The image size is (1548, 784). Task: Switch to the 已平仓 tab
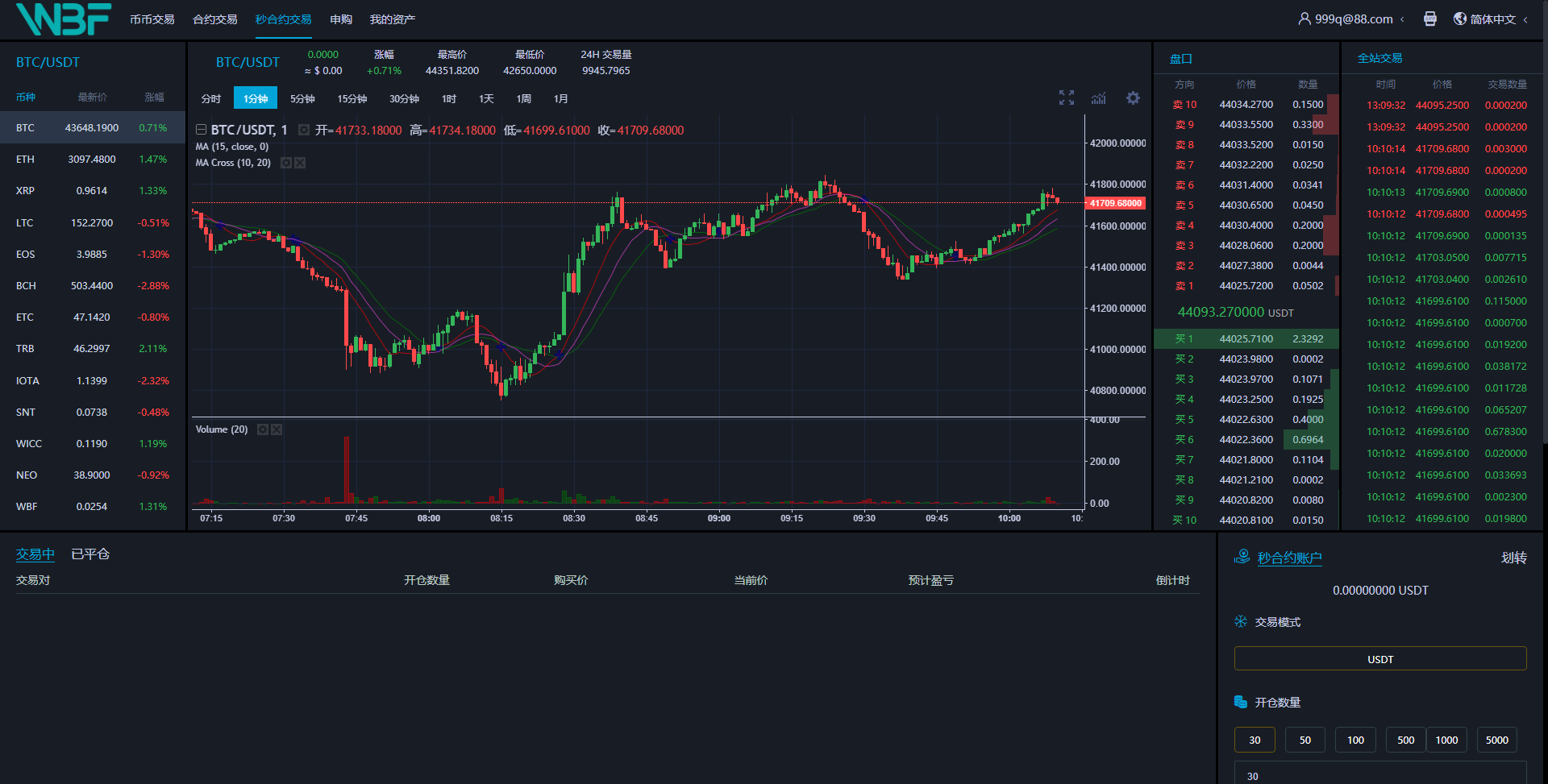(x=90, y=554)
